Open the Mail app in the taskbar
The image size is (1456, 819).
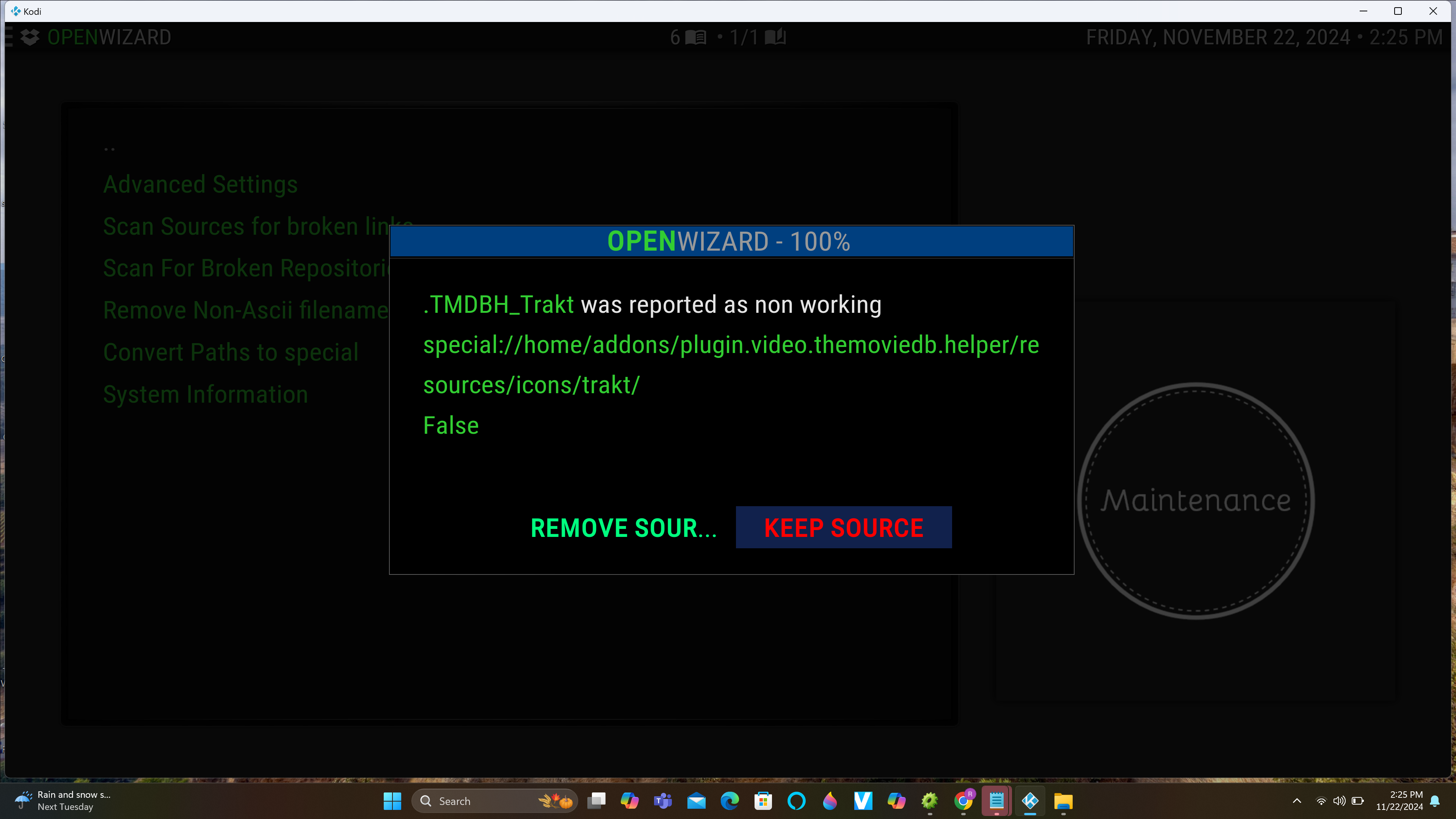697,801
